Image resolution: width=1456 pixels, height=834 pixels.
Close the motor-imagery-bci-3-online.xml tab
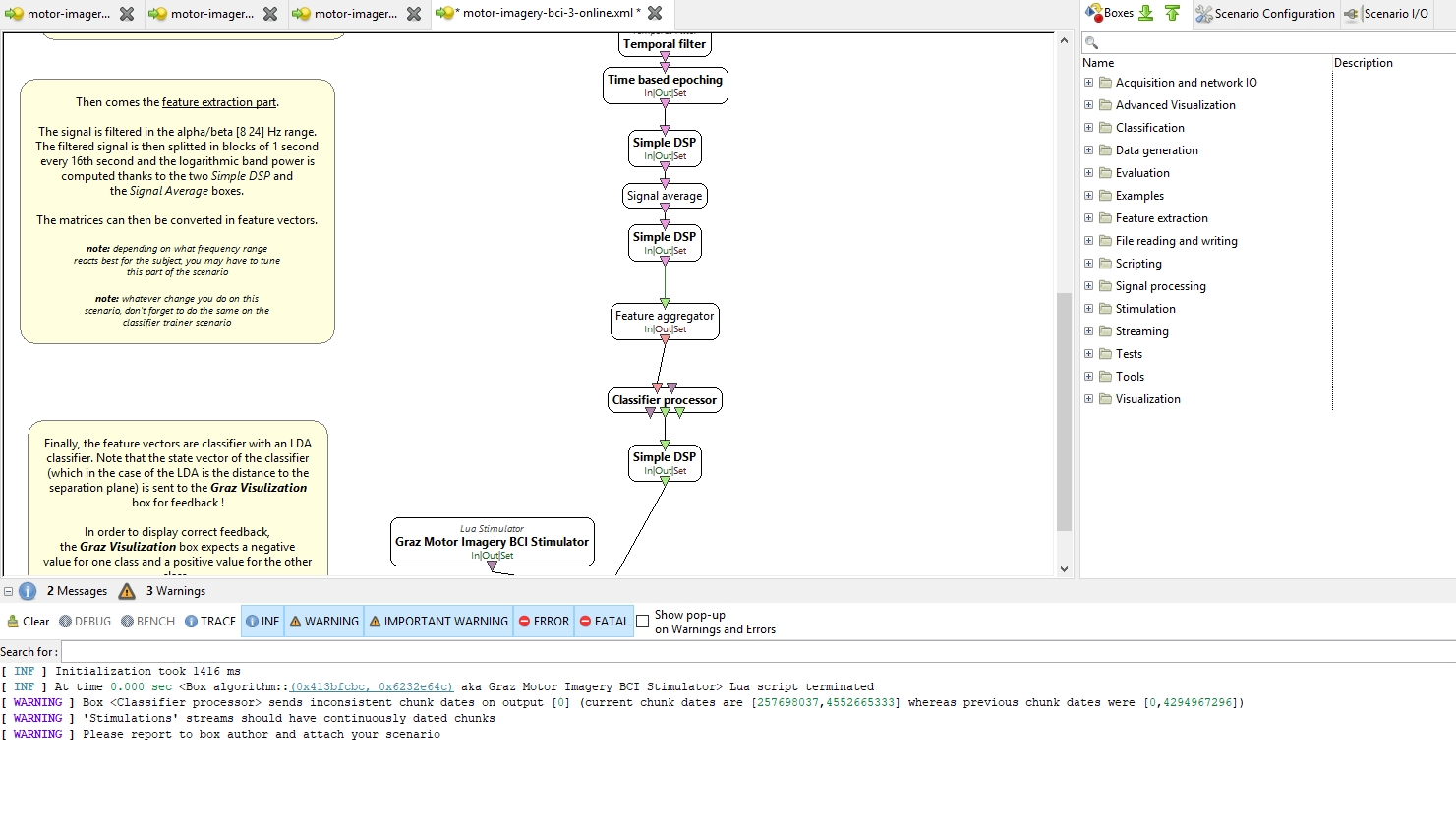click(x=655, y=13)
